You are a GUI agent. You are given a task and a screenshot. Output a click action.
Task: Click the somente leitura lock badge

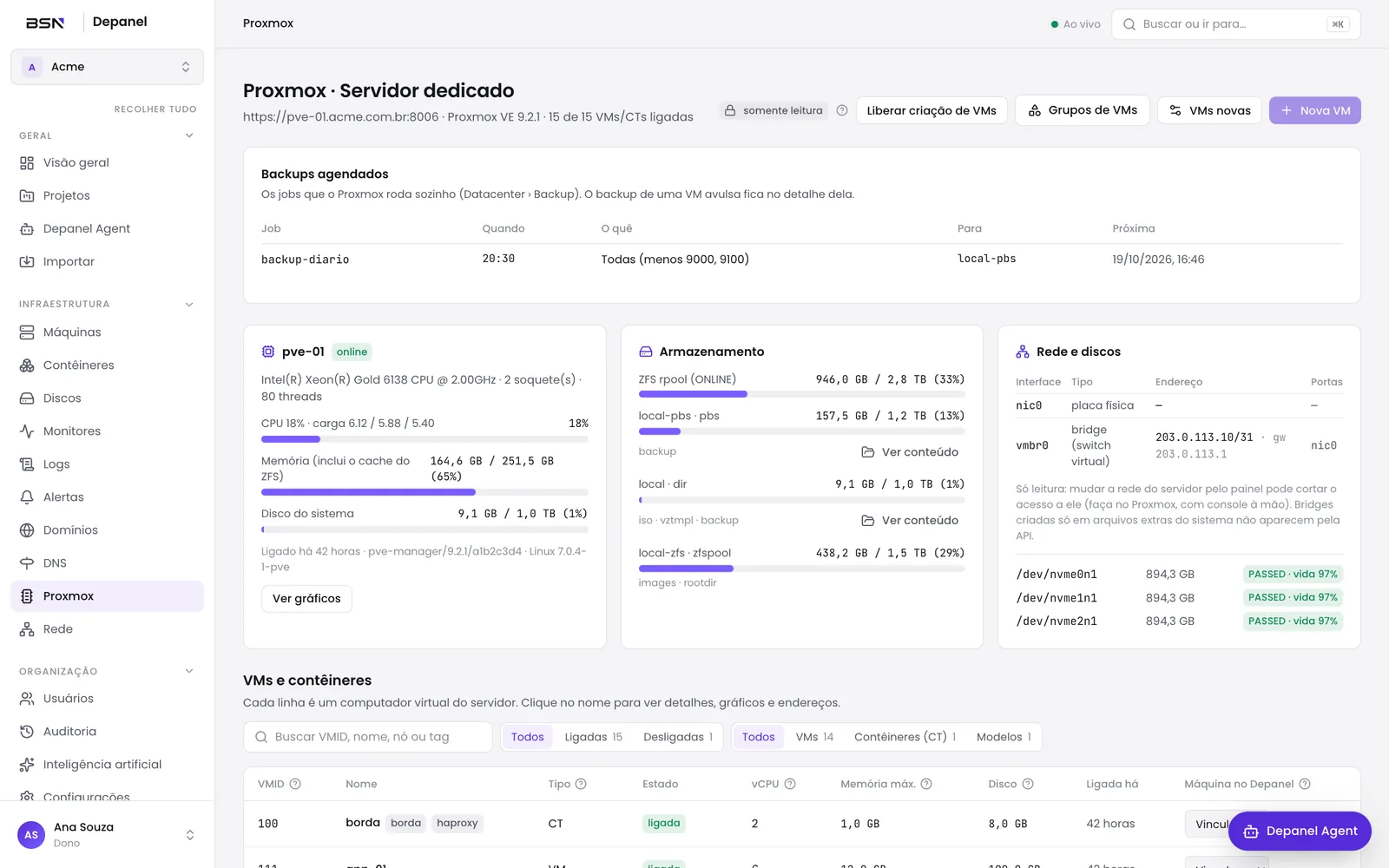pos(773,110)
